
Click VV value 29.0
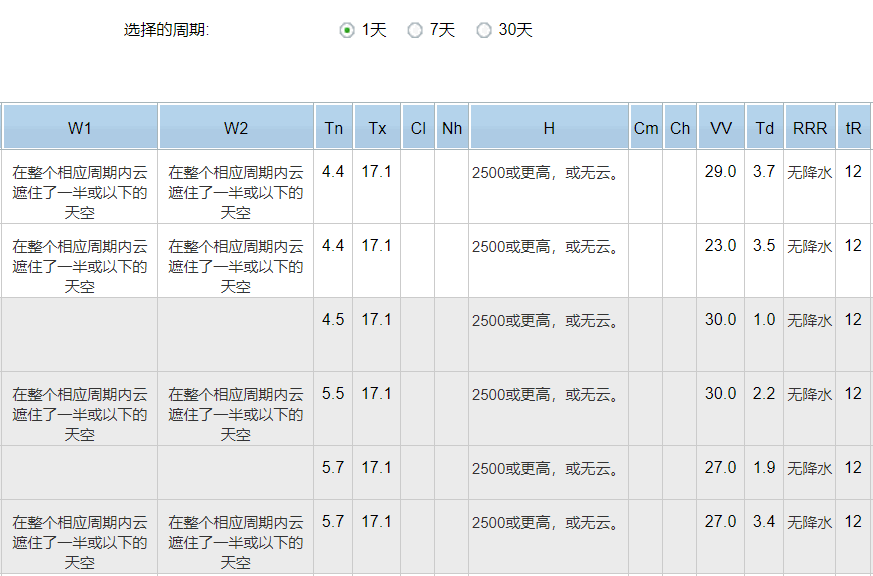[720, 171]
